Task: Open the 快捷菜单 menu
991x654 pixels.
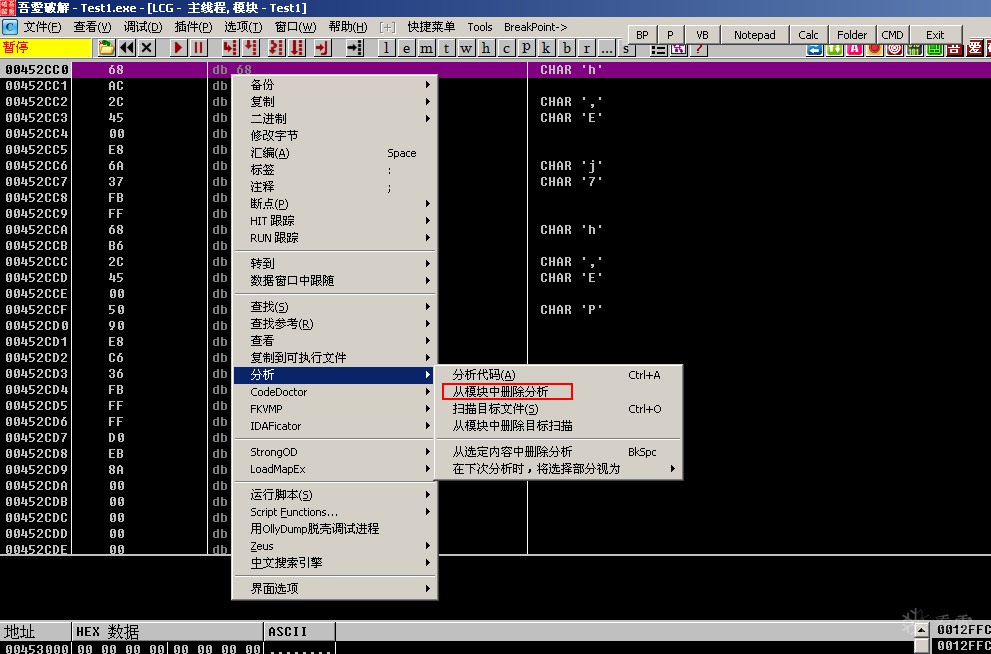Action: (x=431, y=27)
